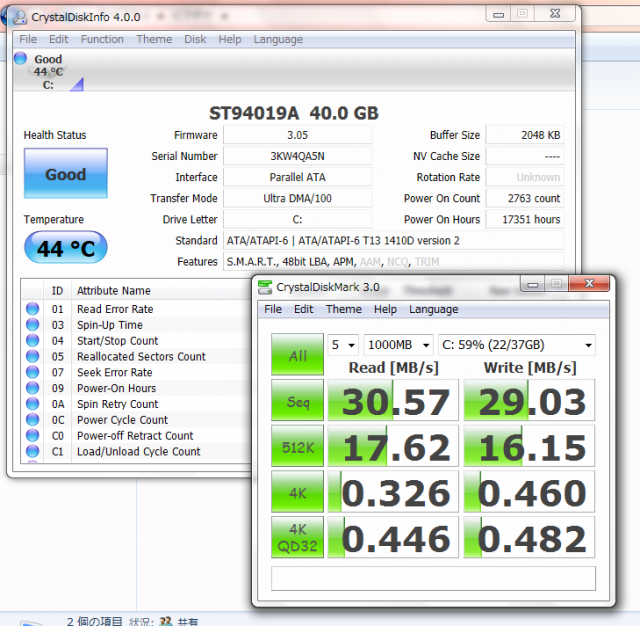Click the Power On Hours value 17351 hours
The height and width of the screenshot is (626, 640).
525,220
